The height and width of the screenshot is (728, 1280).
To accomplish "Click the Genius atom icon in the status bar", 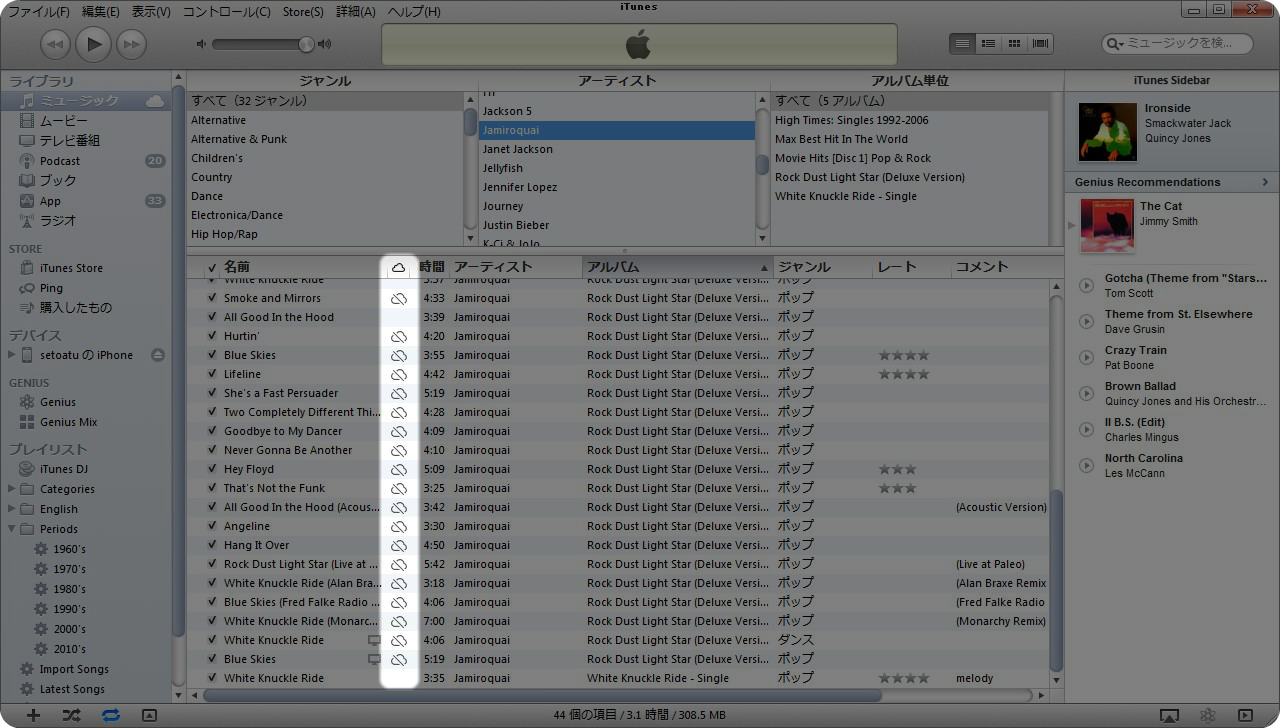I will pyautogui.click(x=1208, y=715).
